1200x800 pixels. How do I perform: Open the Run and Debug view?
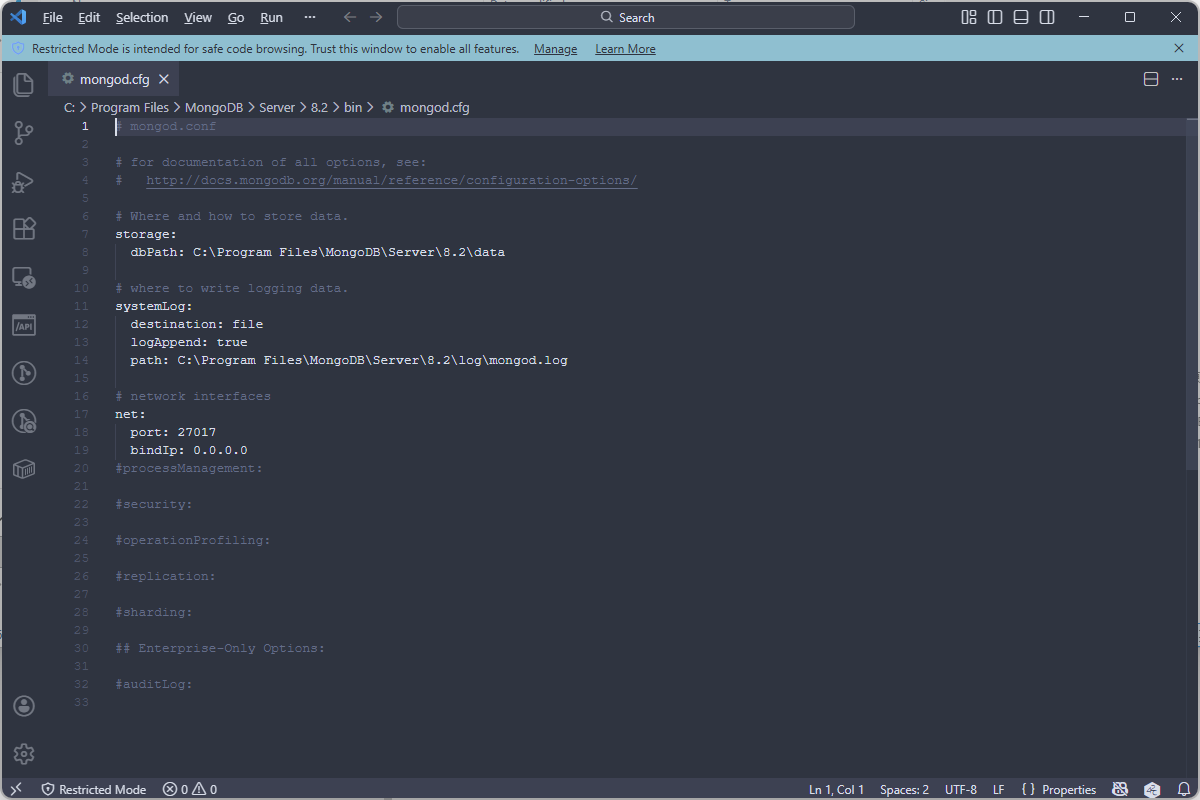24,181
